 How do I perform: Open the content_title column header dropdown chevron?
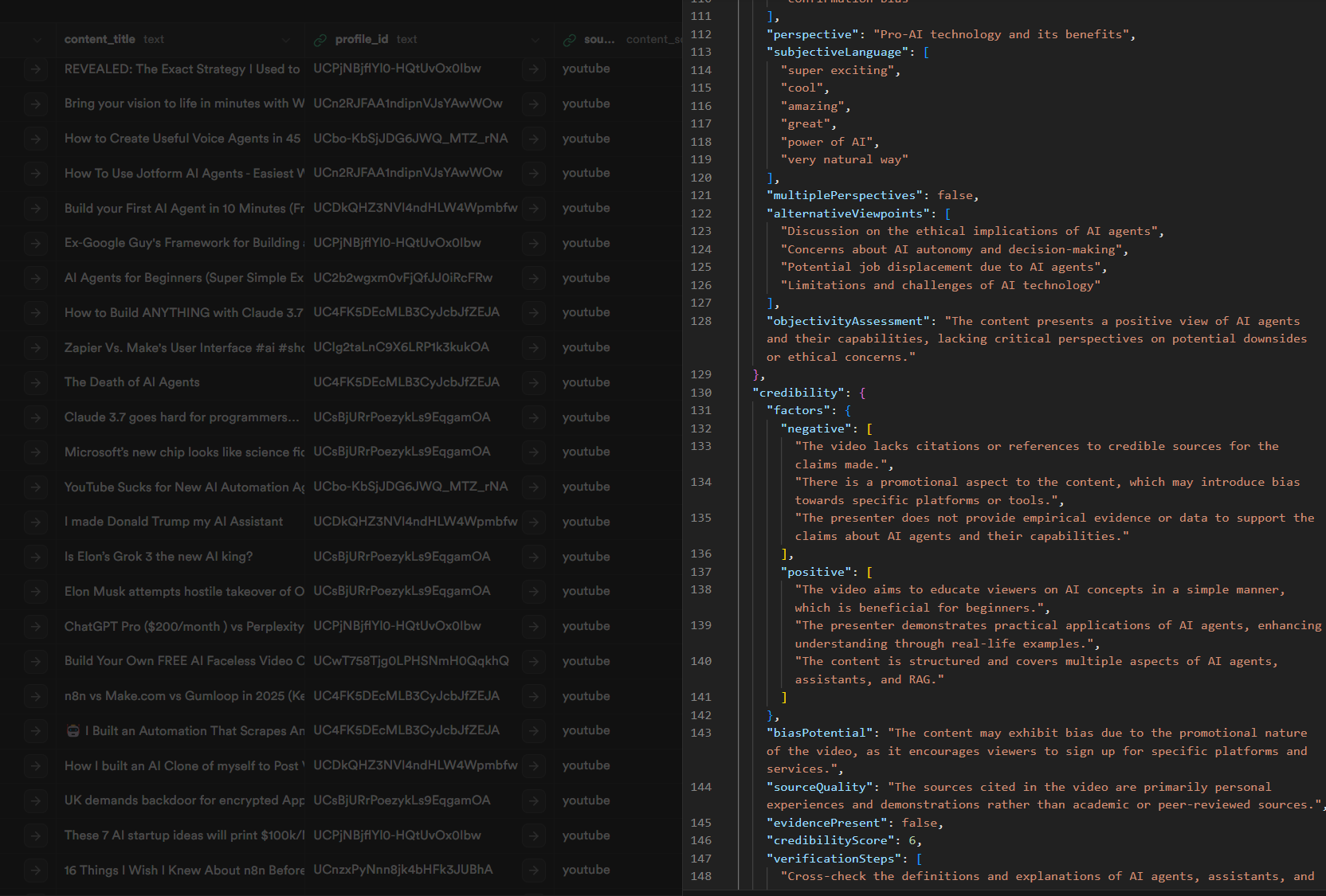(x=286, y=40)
